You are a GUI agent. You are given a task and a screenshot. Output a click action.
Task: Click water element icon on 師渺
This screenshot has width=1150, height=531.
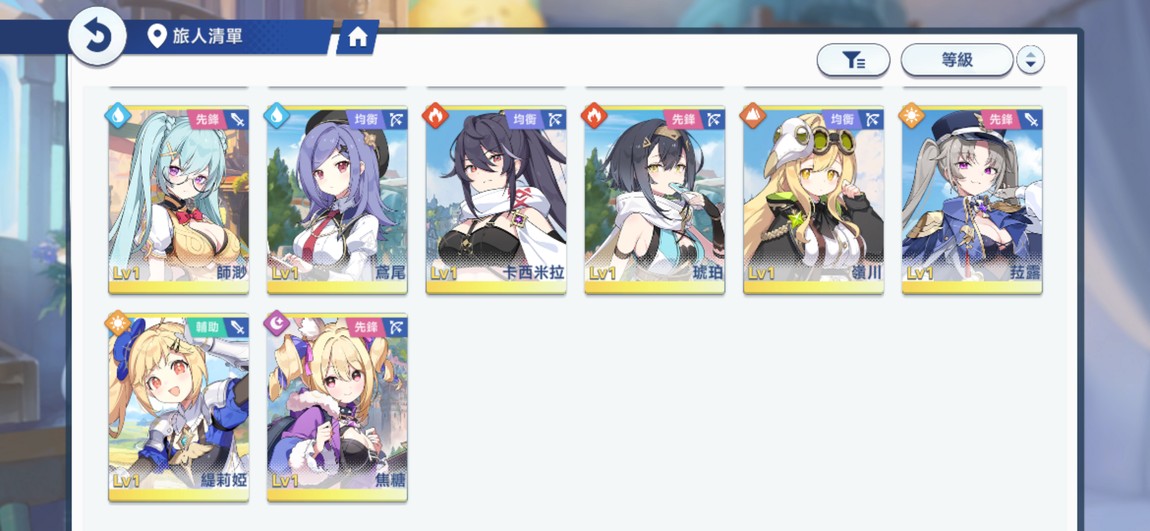118,115
